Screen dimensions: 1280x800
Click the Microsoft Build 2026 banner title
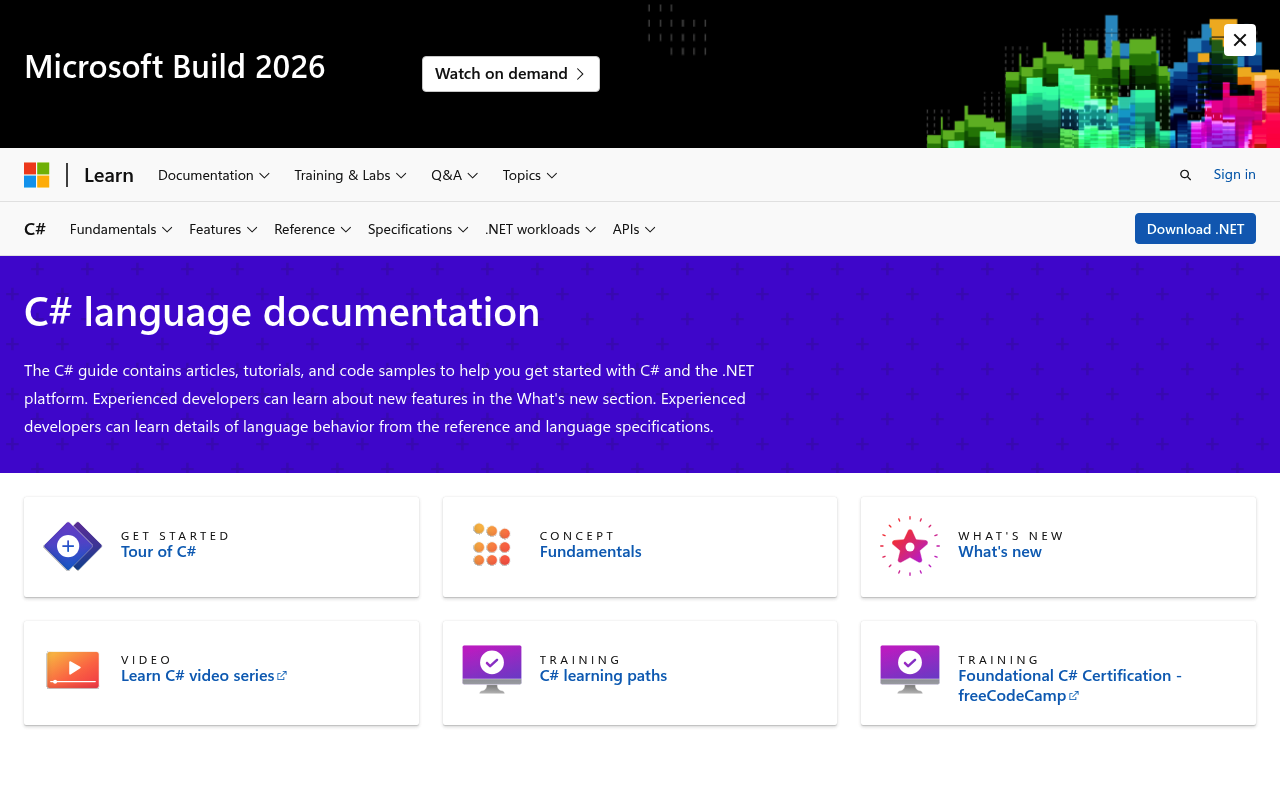[x=175, y=66]
